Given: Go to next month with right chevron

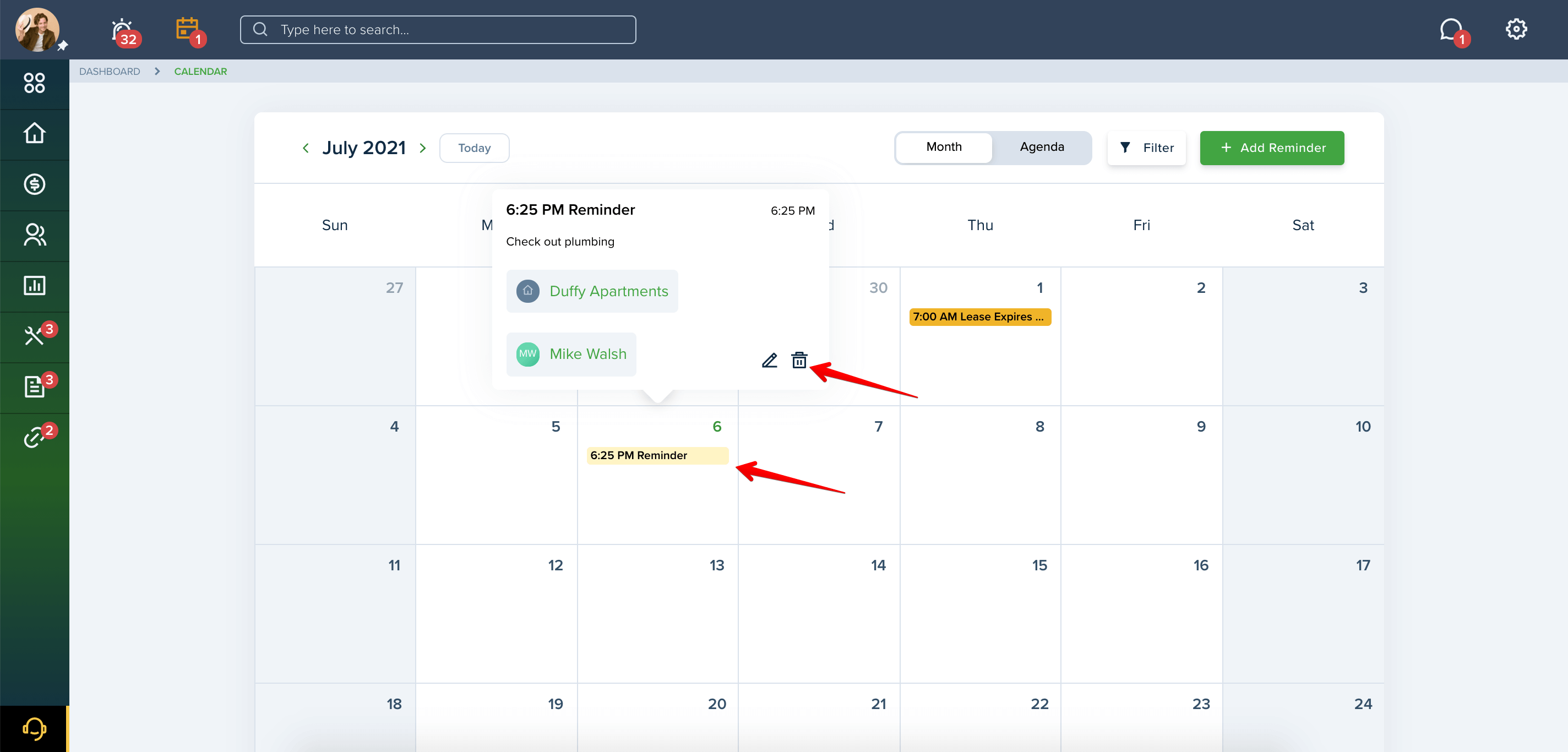Looking at the screenshot, I should pyautogui.click(x=422, y=148).
